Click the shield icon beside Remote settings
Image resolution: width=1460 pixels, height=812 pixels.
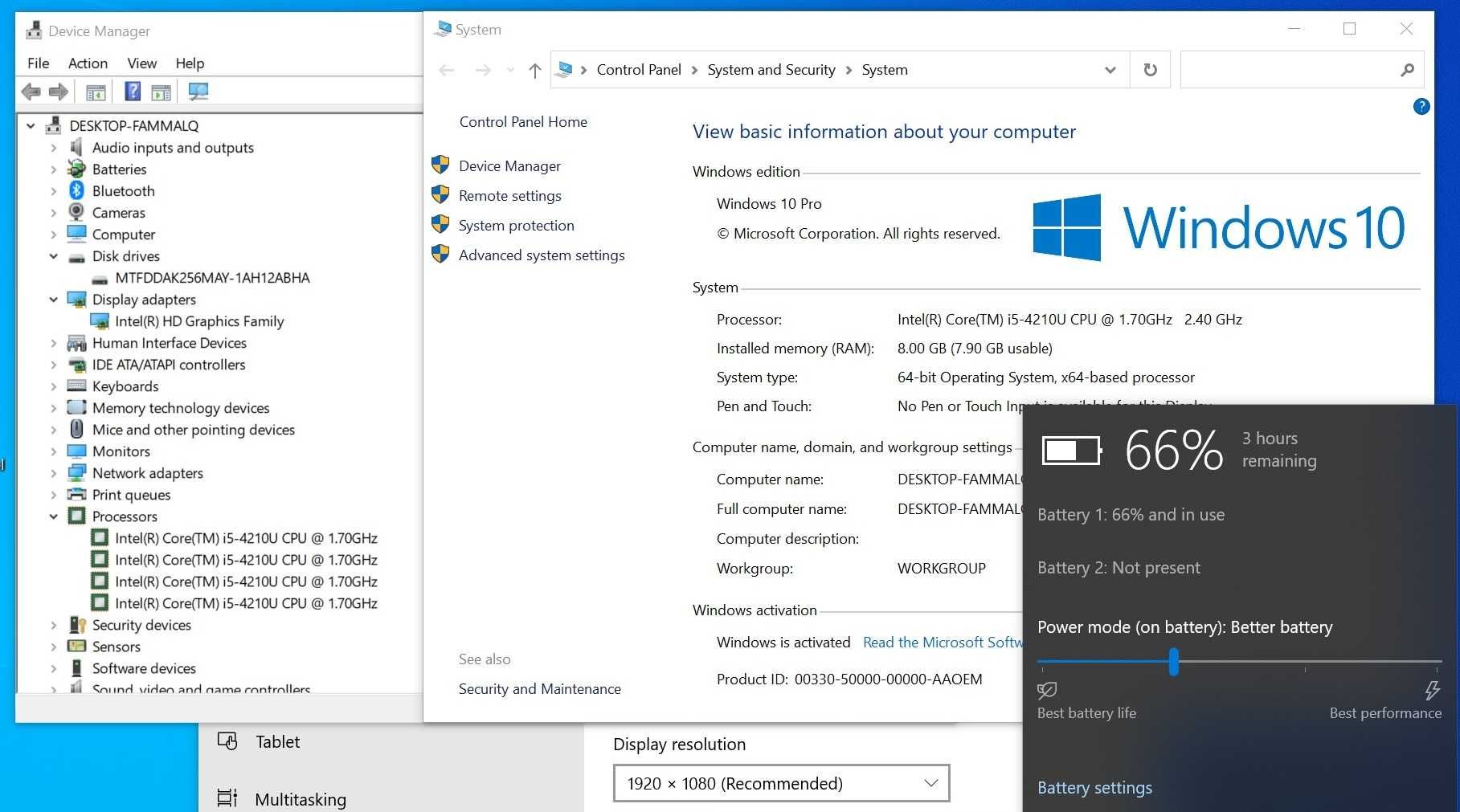tap(440, 194)
